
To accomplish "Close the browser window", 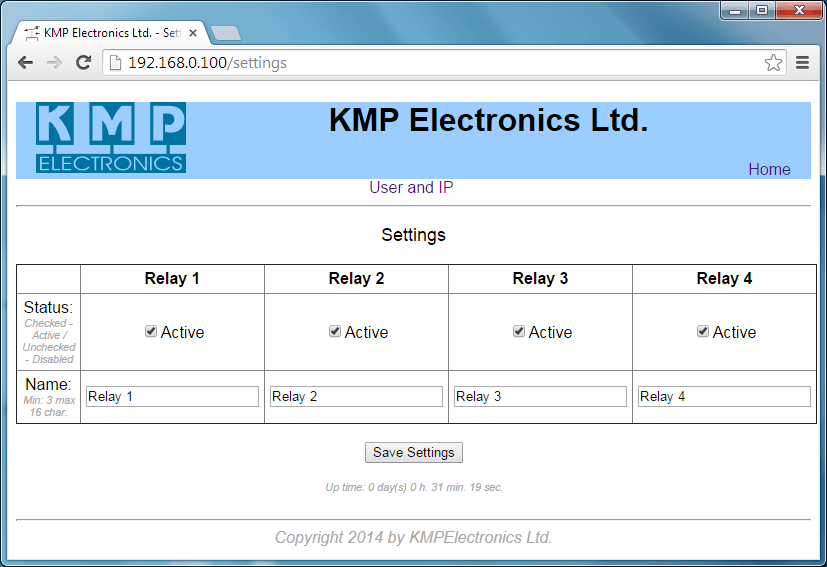I will click(x=800, y=10).
